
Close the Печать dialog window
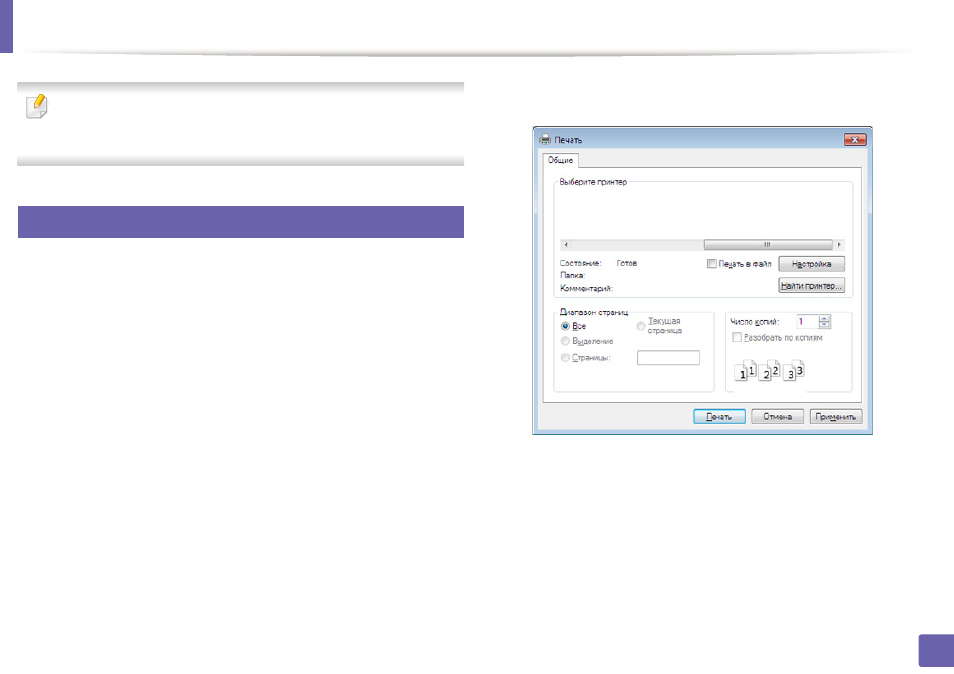pyautogui.click(x=855, y=139)
